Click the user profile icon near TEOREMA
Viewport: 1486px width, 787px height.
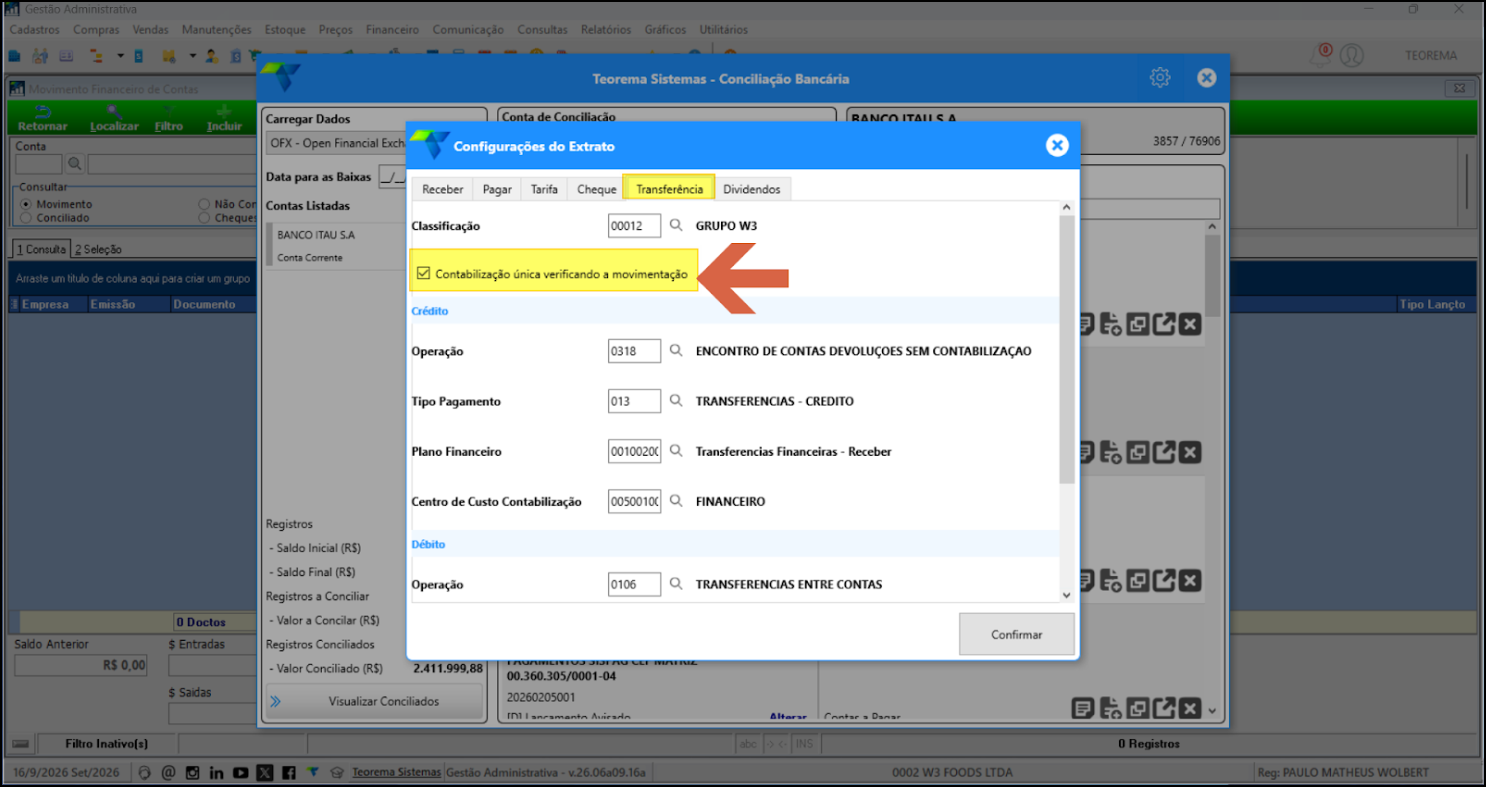pyautogui.click(x=1352, y=55)
